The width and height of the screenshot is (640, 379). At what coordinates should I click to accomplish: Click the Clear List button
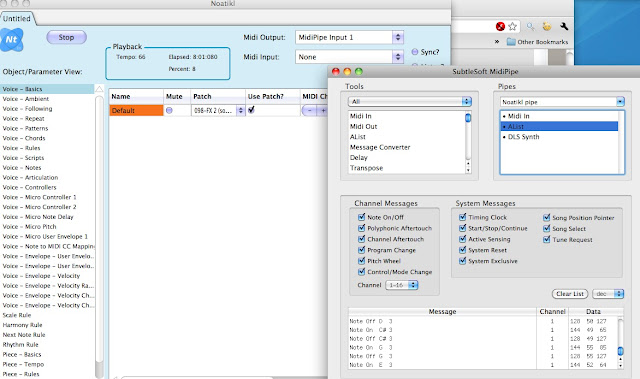coord(570,294)
